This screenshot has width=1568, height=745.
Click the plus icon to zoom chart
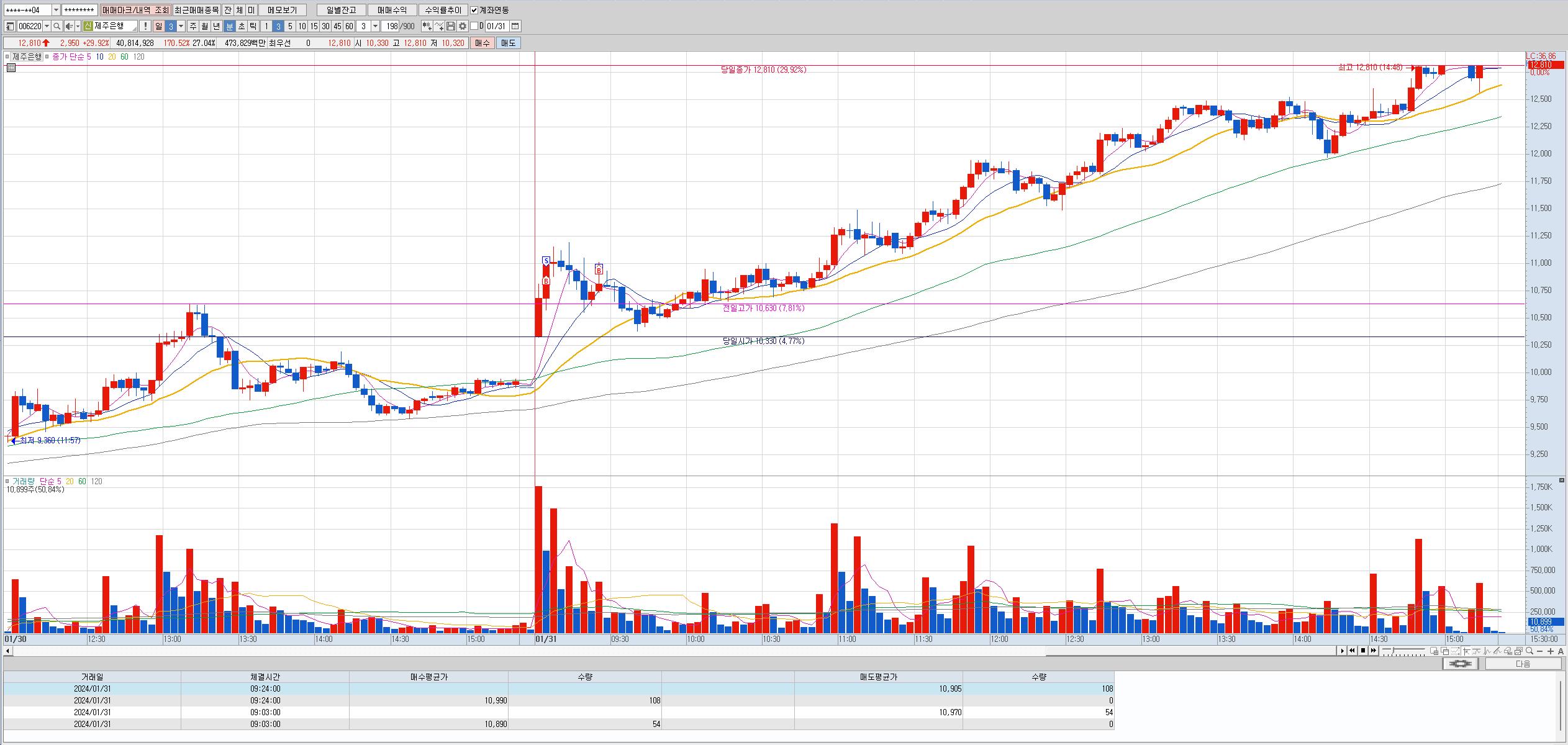click(x=1551, y=651)
